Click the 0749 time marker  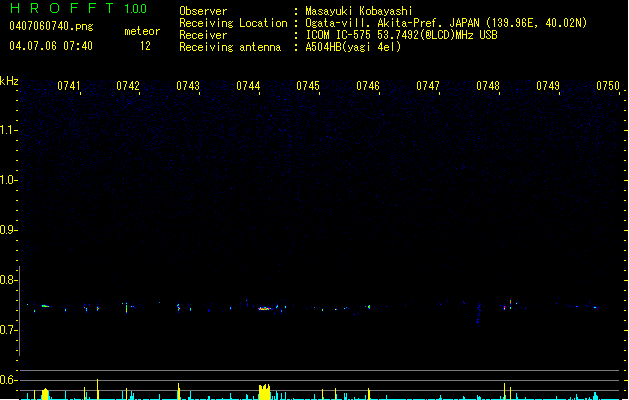point(548,86)
